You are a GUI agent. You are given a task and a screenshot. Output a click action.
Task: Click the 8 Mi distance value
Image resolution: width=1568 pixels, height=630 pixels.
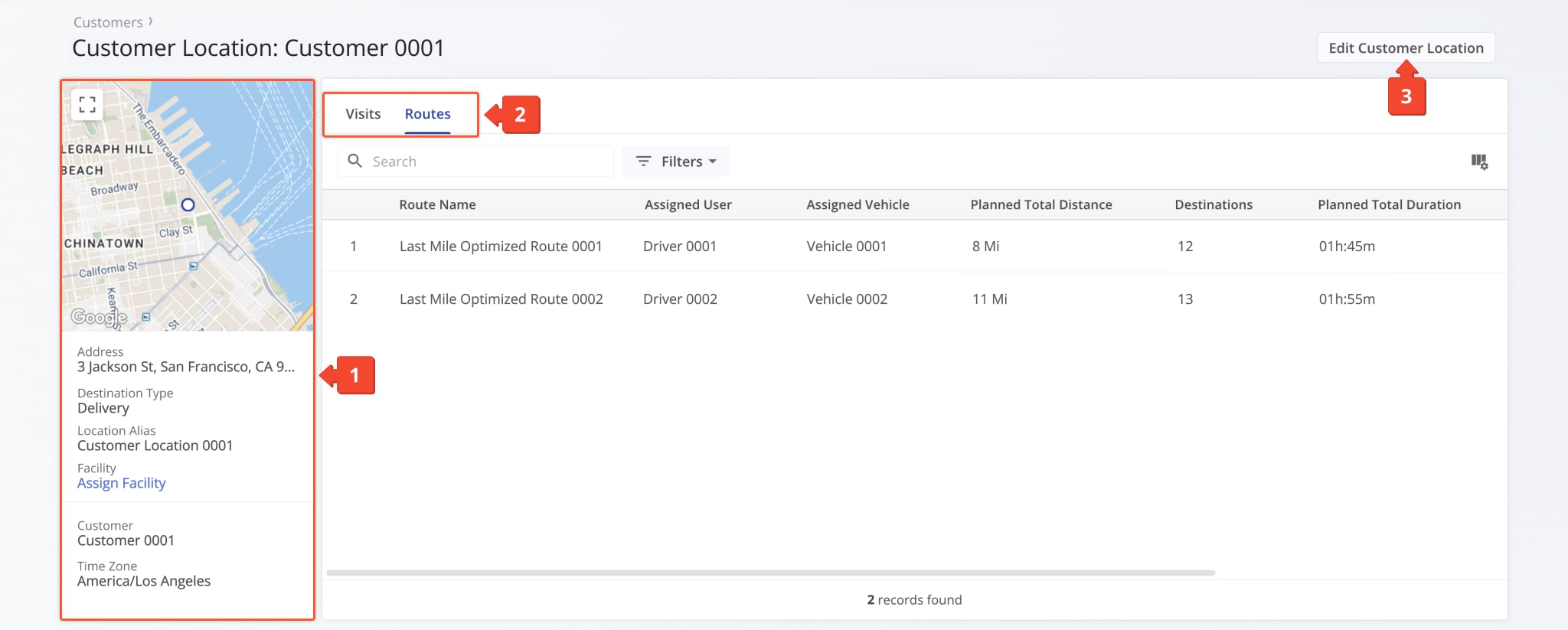(985, 246)
